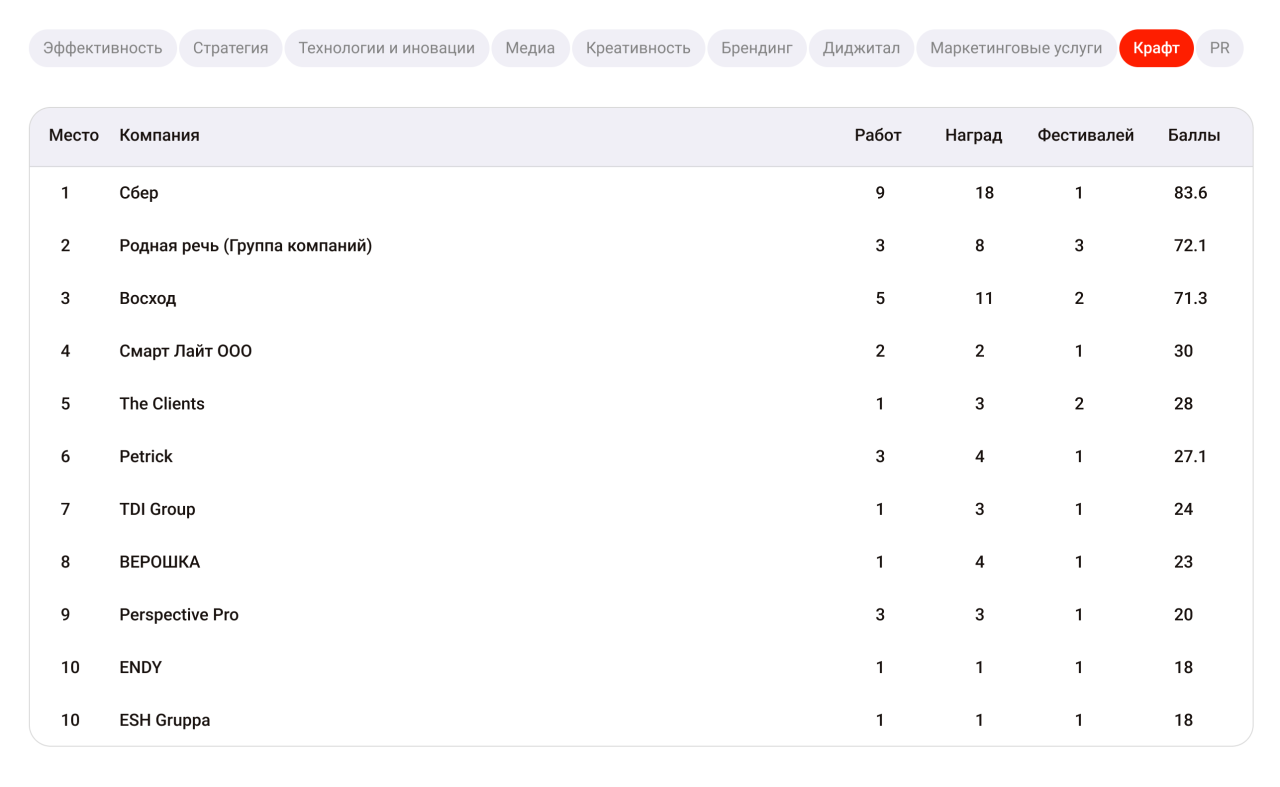Click the Petrick company name
This screenshot has height=787, width=1280.
146,457
